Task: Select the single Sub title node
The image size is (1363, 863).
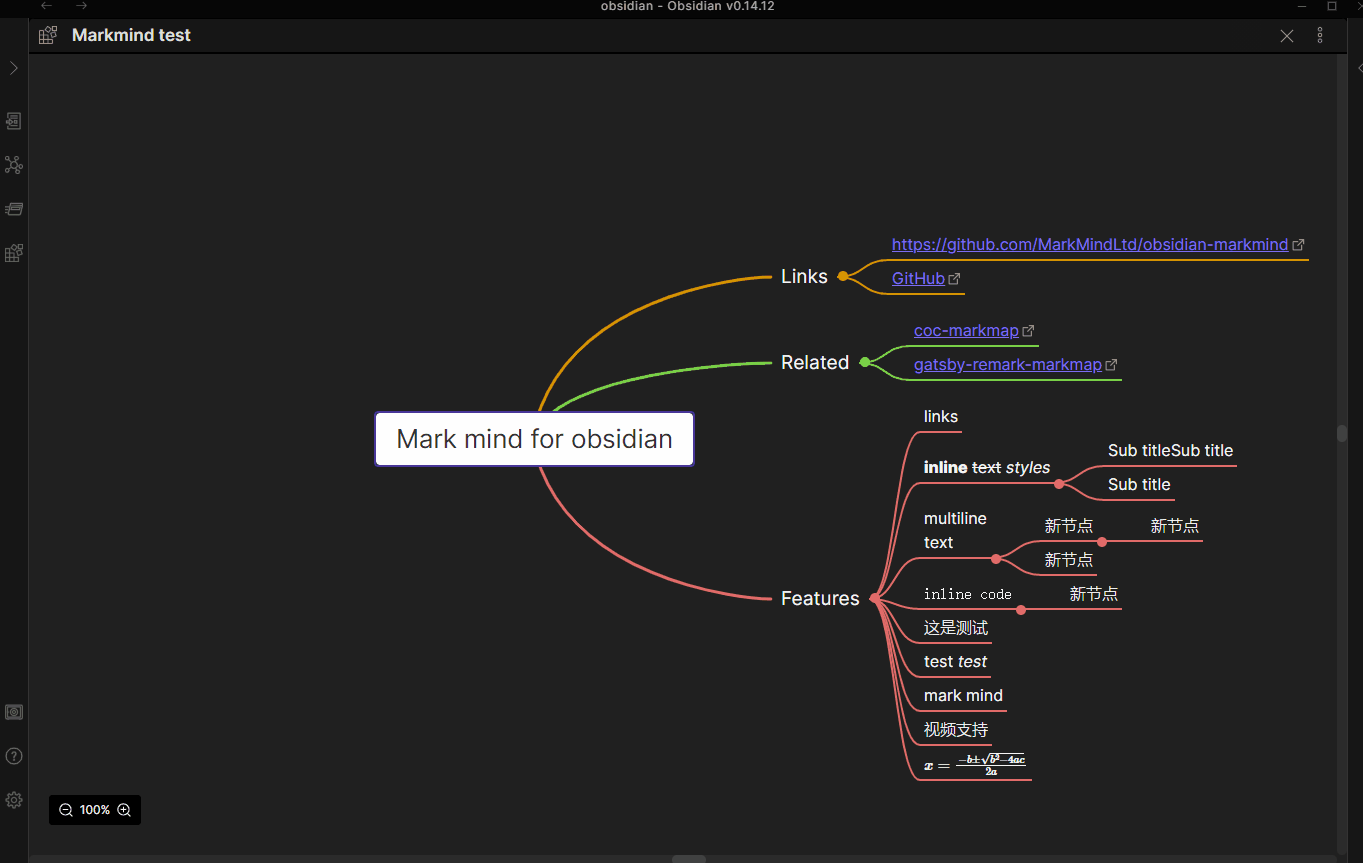Action: 1139,484
